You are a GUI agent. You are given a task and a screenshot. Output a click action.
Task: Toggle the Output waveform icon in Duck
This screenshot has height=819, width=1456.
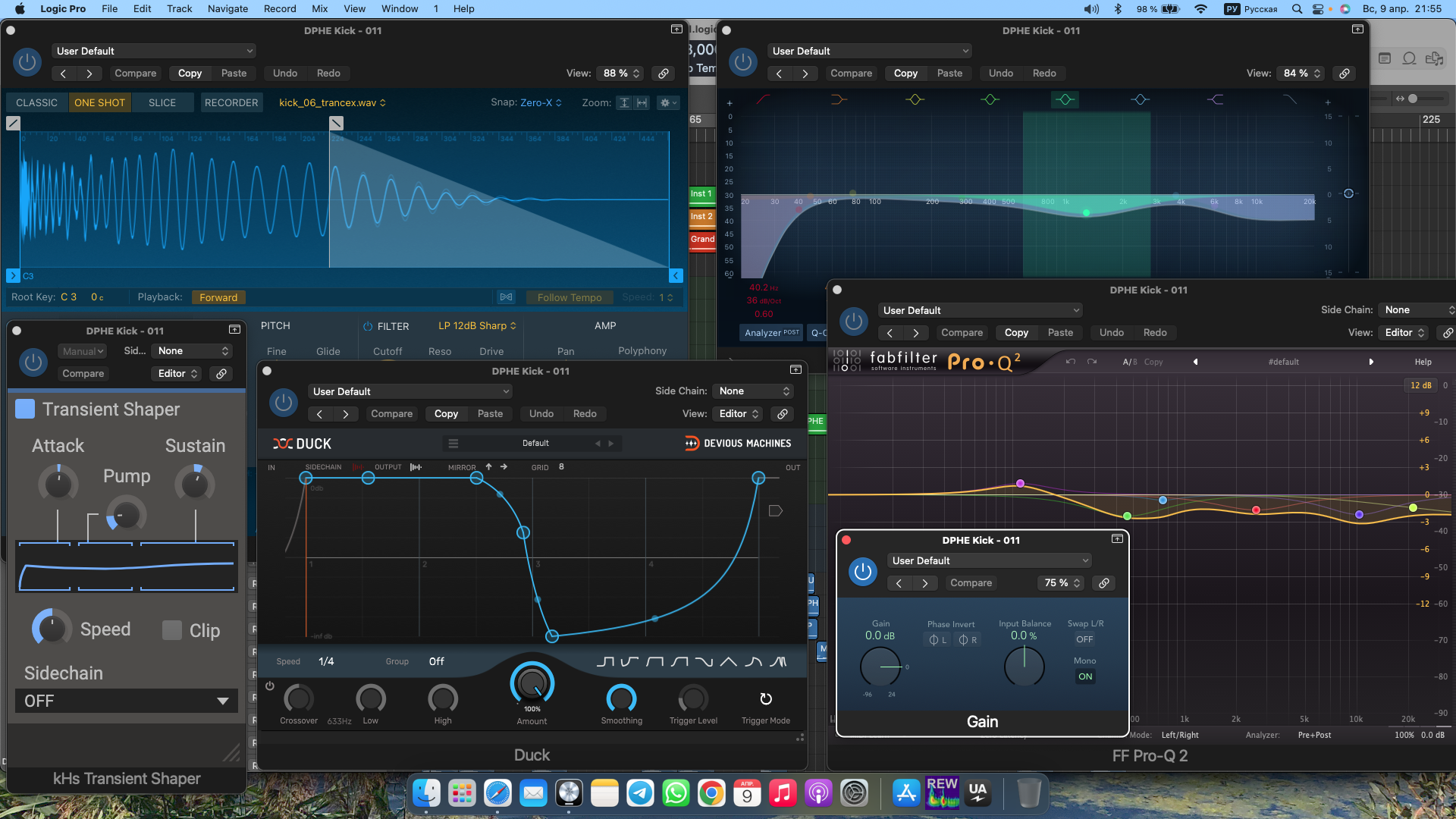(416, 467)
